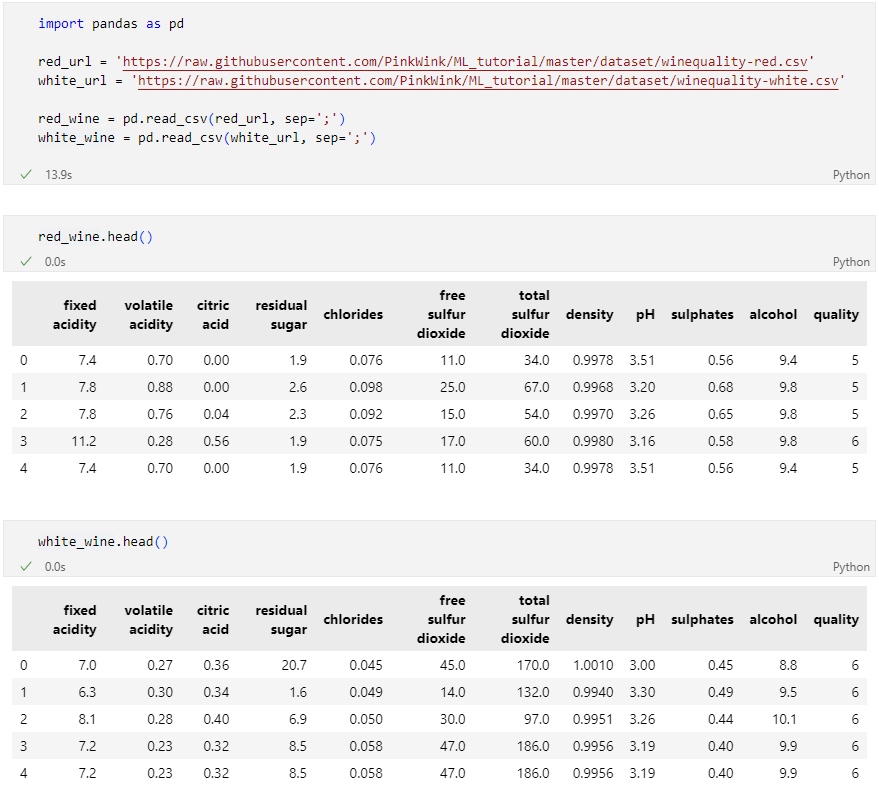Click Python label of white_wine.head() cell

[851, 567]
